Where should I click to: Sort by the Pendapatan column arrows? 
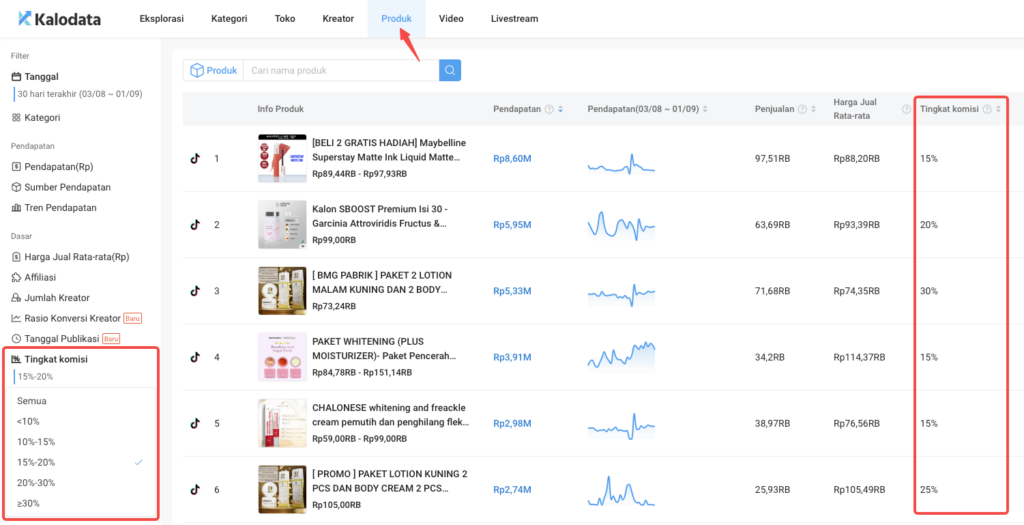[560, 109]
